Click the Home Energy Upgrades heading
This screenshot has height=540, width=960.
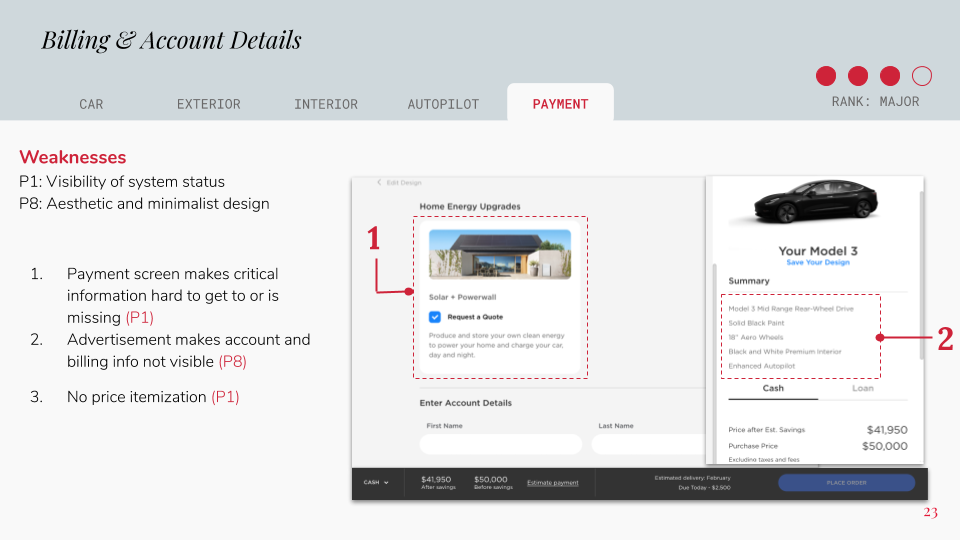click(x=470, y=206)
